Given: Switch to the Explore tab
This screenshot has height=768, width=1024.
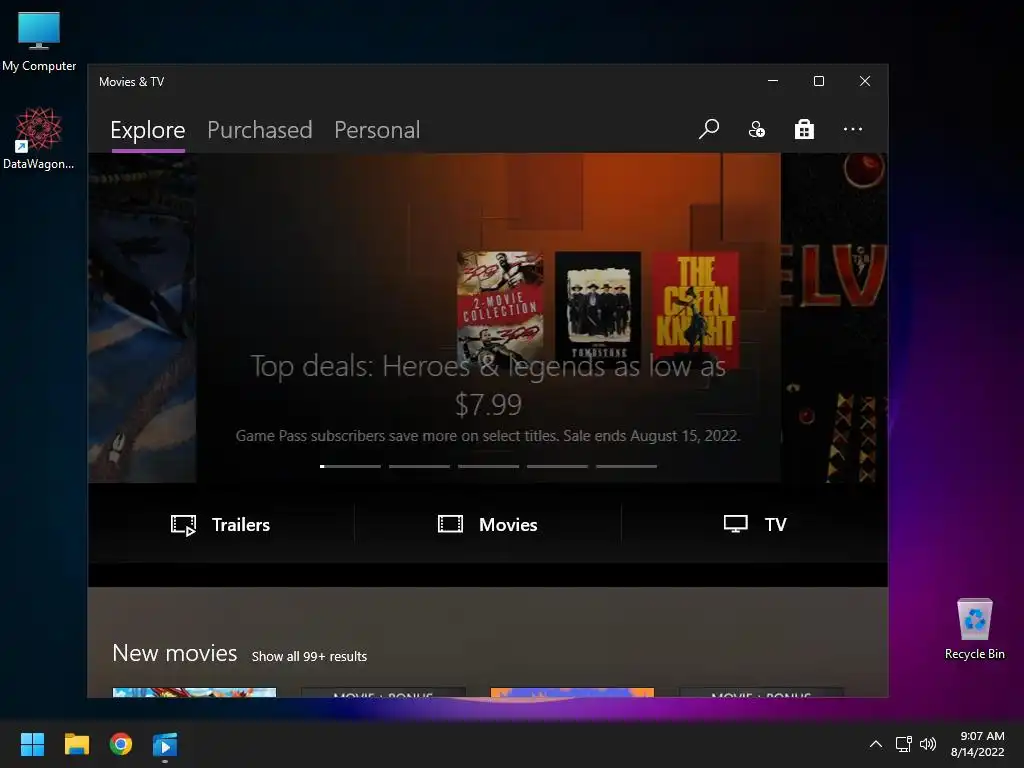Looking at the screenshot, I should tap(148, 130).
